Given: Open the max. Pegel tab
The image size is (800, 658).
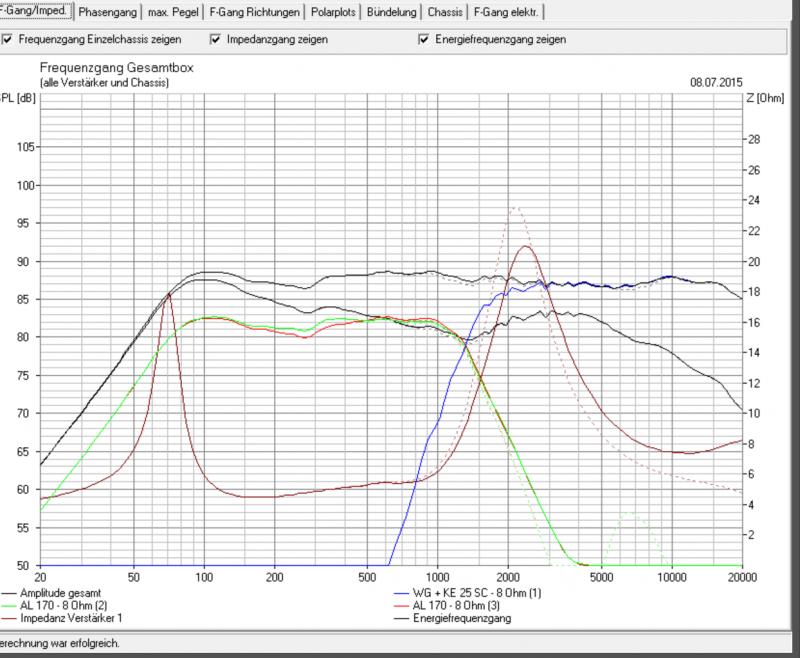Looking at the screenshot, I should [x=173, y=13].
